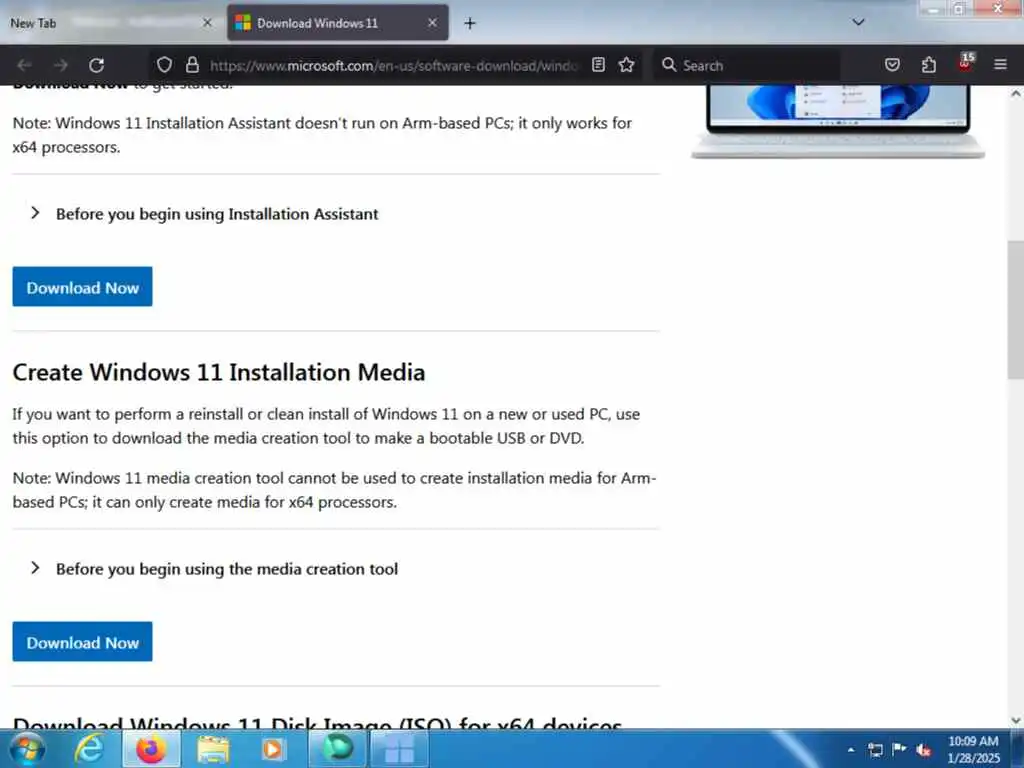The width and height of the screenshot is (1024, 768).
Task: Open the Firefox hamburger menu
Action: pos(1000,65)
